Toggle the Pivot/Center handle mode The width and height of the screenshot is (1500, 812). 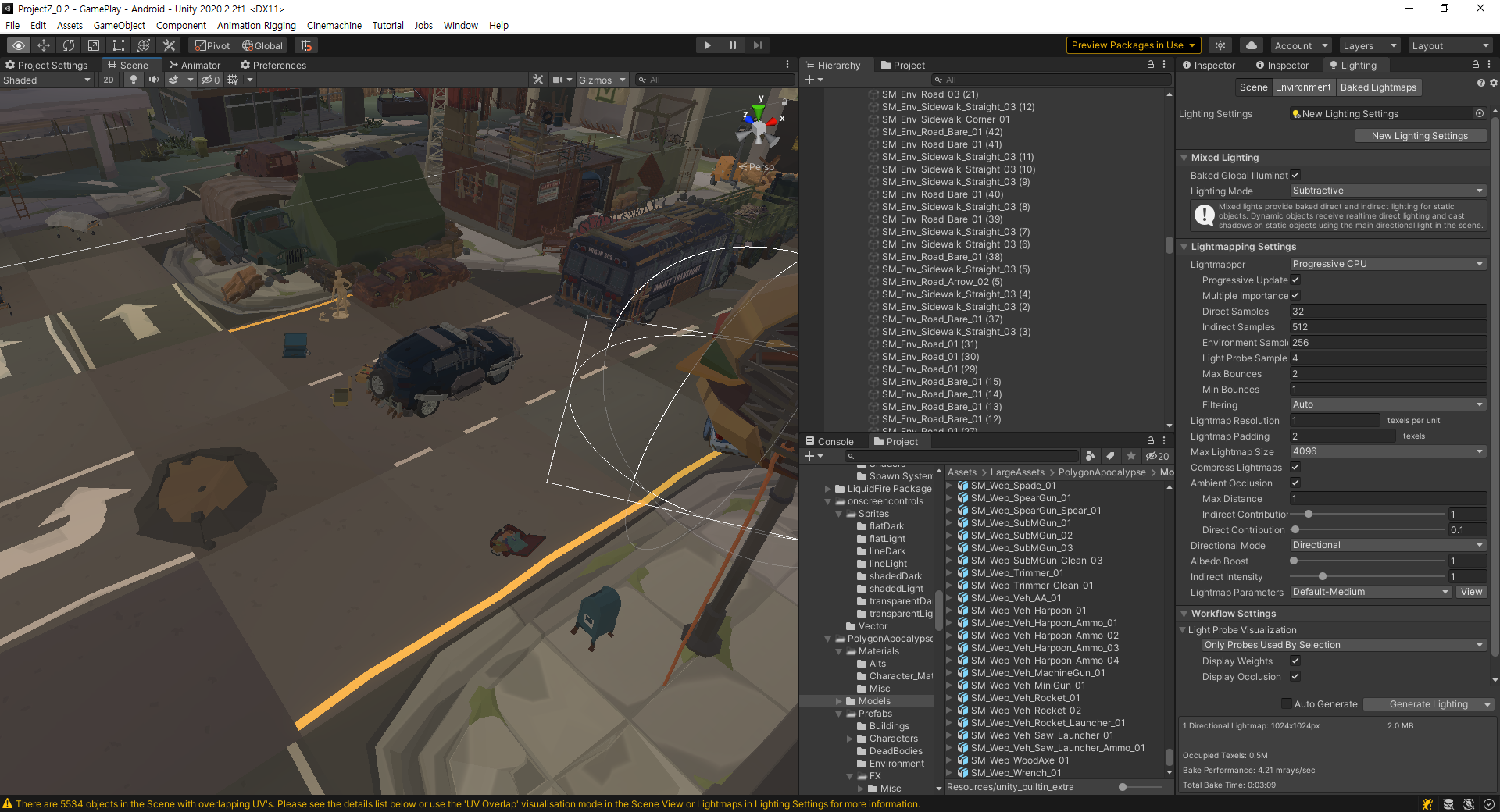tap(212, 45)
